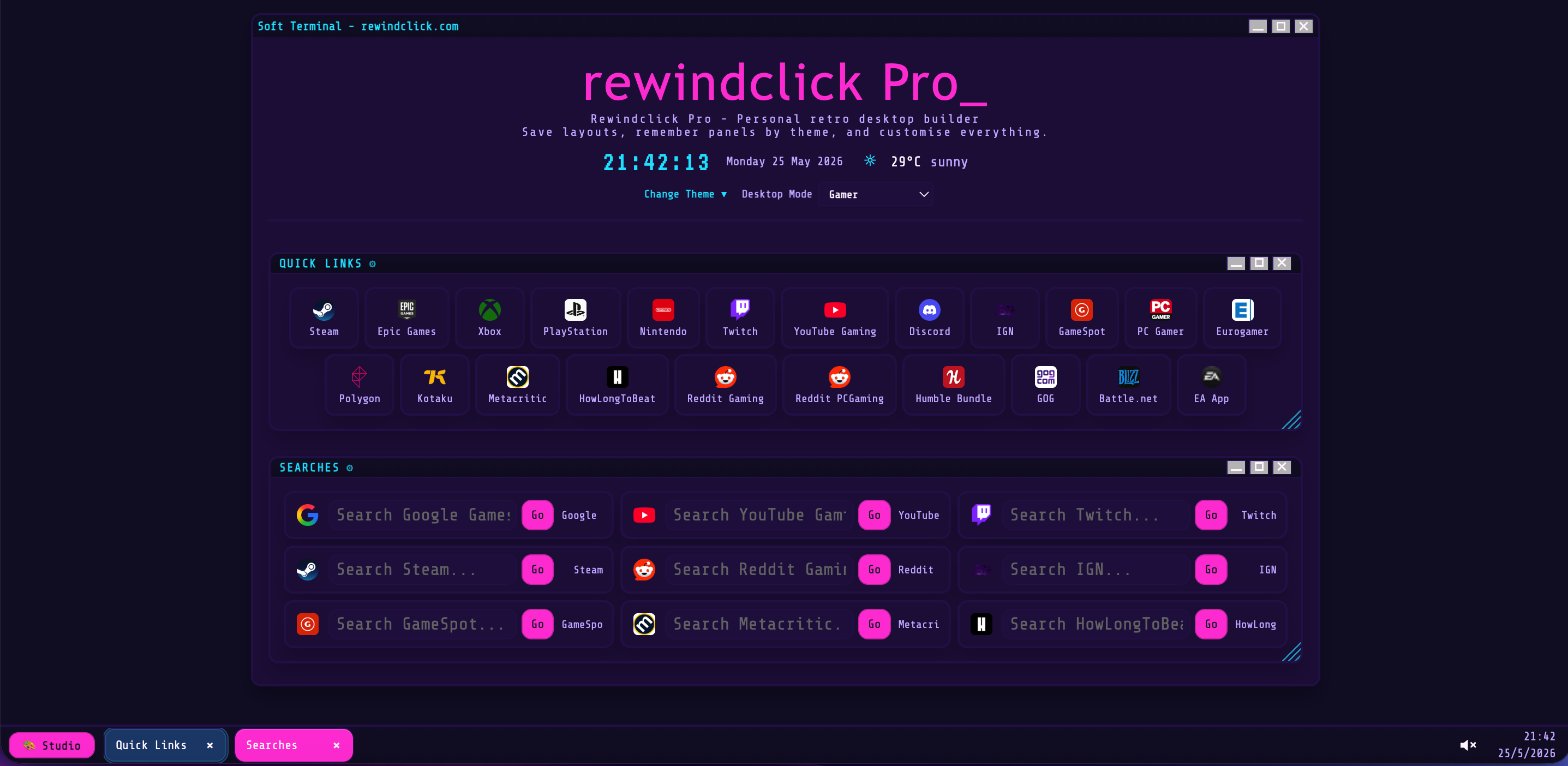Open the GOG quick link

(x=1045, y=385)
